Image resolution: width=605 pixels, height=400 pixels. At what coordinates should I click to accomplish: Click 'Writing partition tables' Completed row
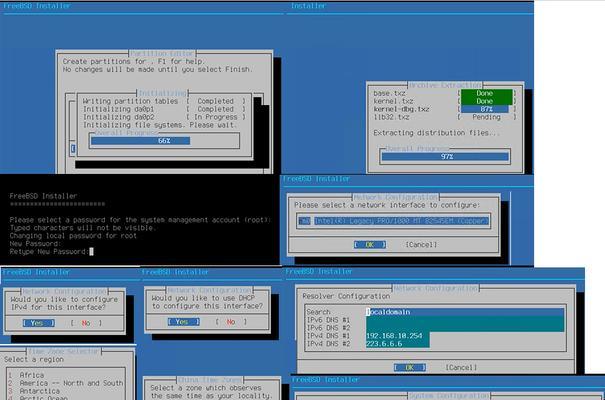click(x=164, y=101)
